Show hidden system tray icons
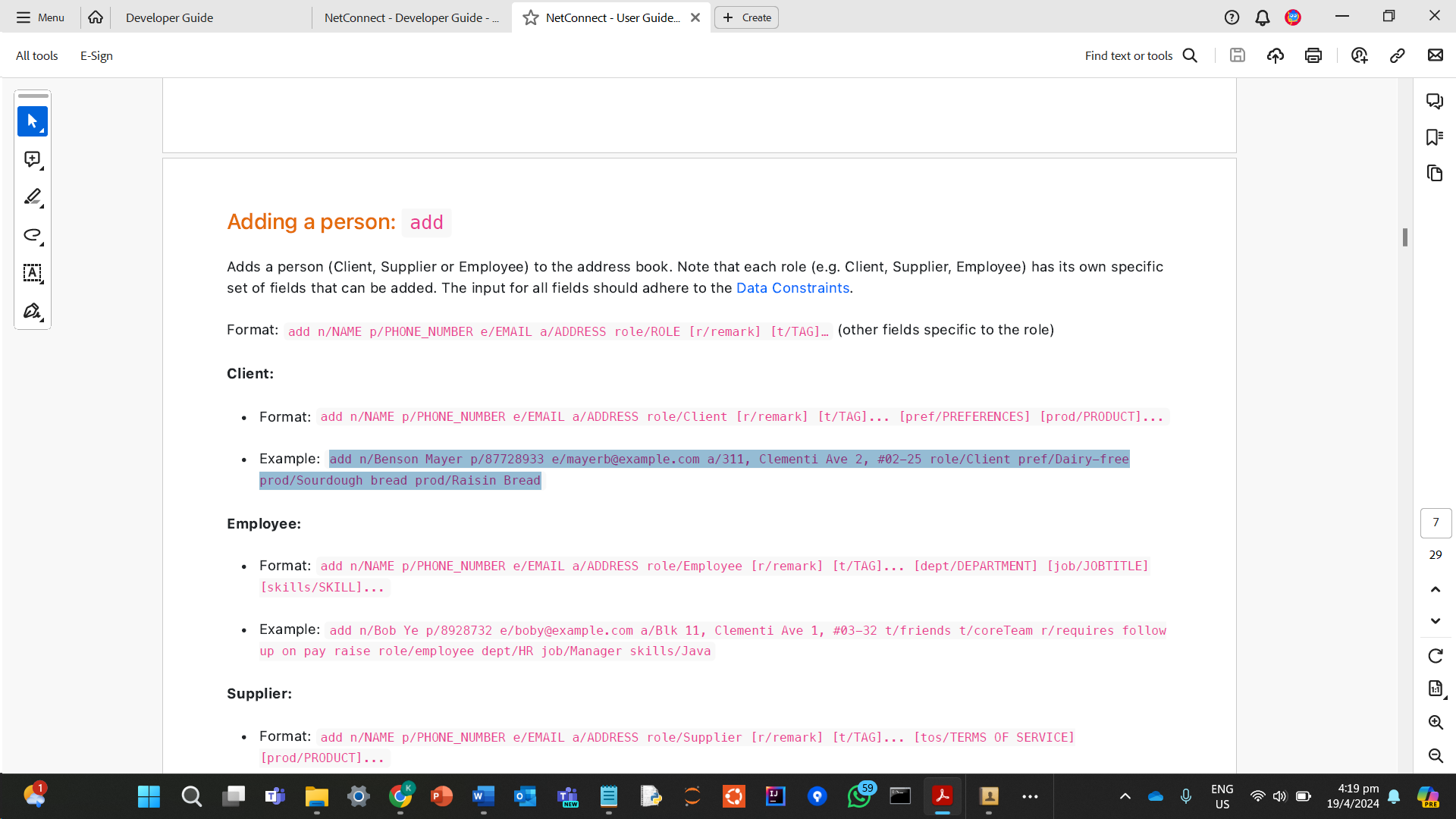Viewport: 1456px width, 819px height. click(1125, 796)
